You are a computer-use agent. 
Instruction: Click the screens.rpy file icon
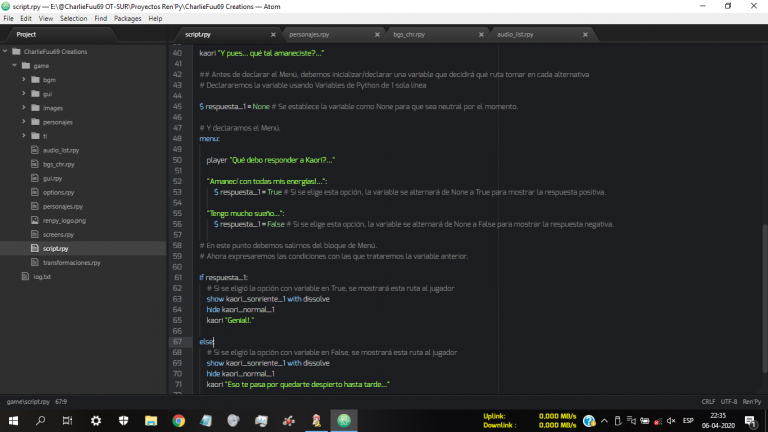tap(34, 234)
